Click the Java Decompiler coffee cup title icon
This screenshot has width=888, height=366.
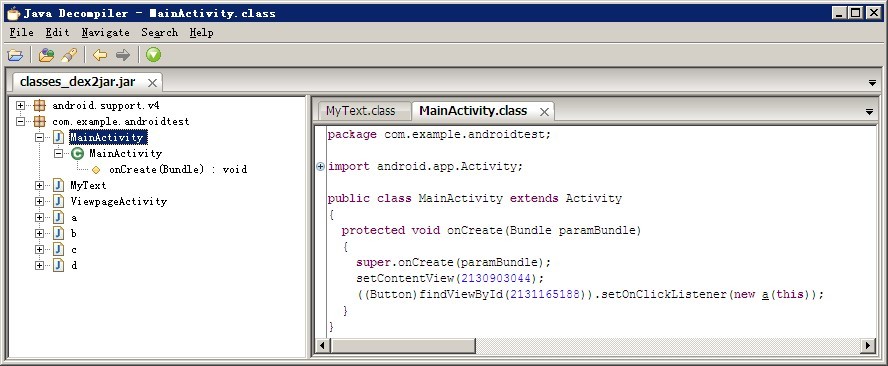point(12,13)
